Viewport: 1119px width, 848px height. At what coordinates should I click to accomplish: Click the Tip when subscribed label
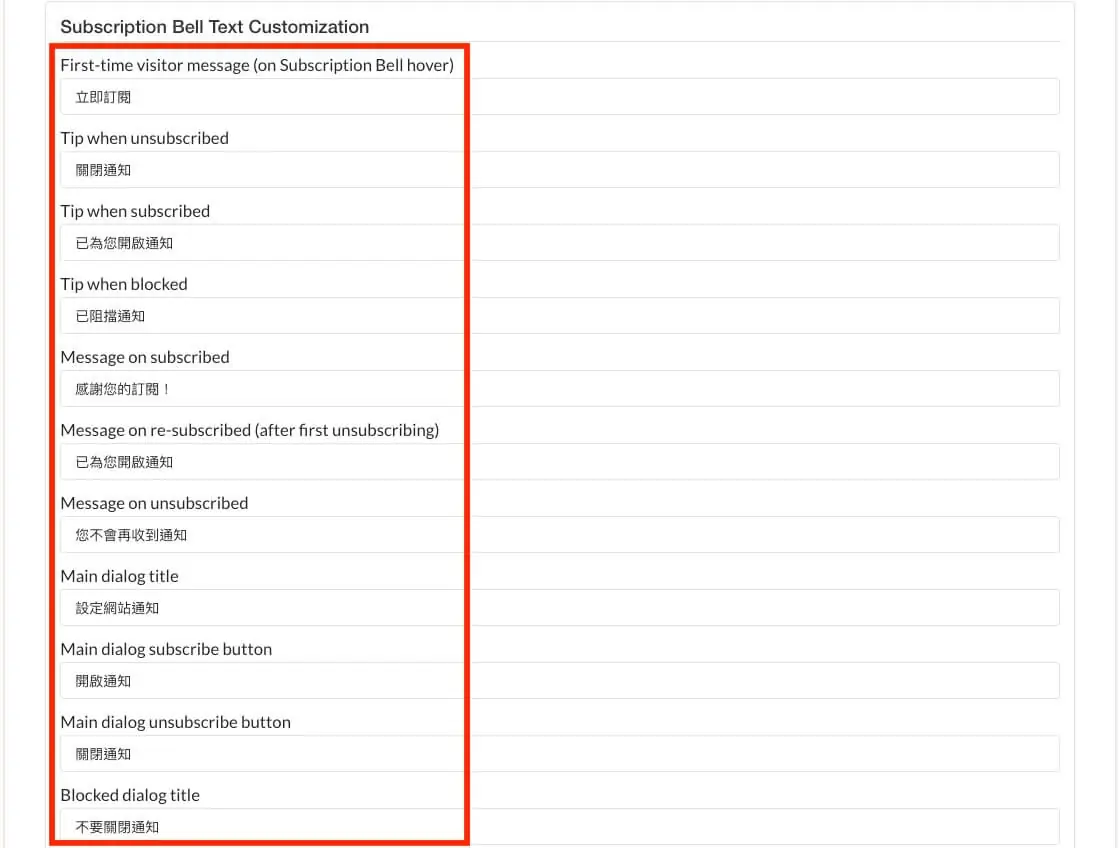[x=135, y=211]
